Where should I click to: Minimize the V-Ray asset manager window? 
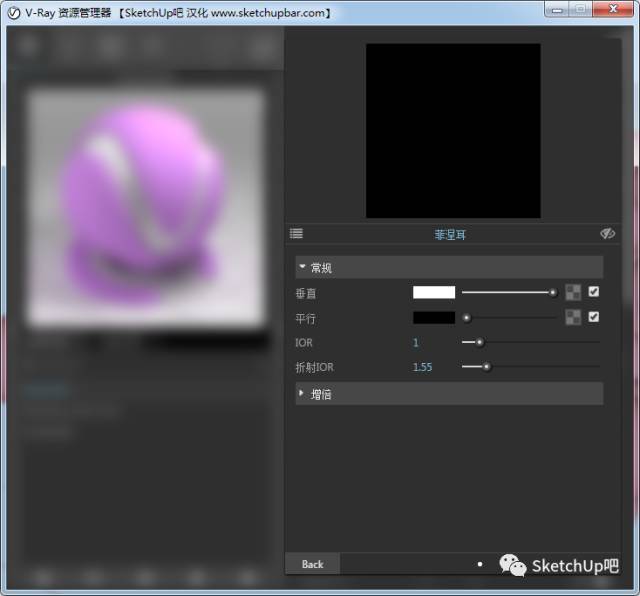(556, 10)
